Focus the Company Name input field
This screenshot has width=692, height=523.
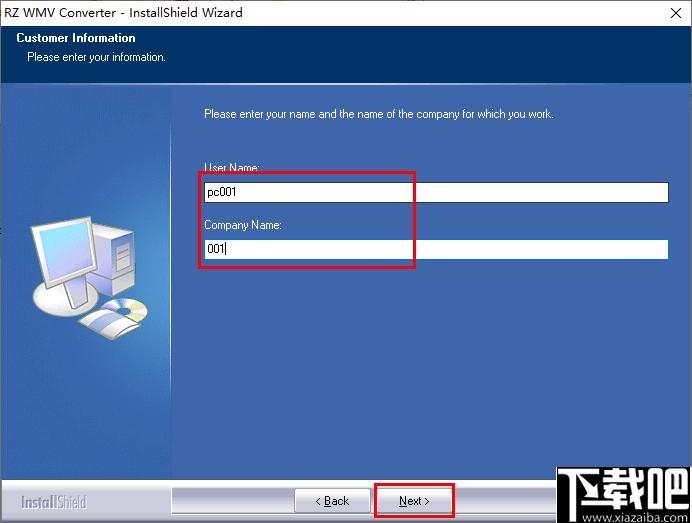coord(436,249)
